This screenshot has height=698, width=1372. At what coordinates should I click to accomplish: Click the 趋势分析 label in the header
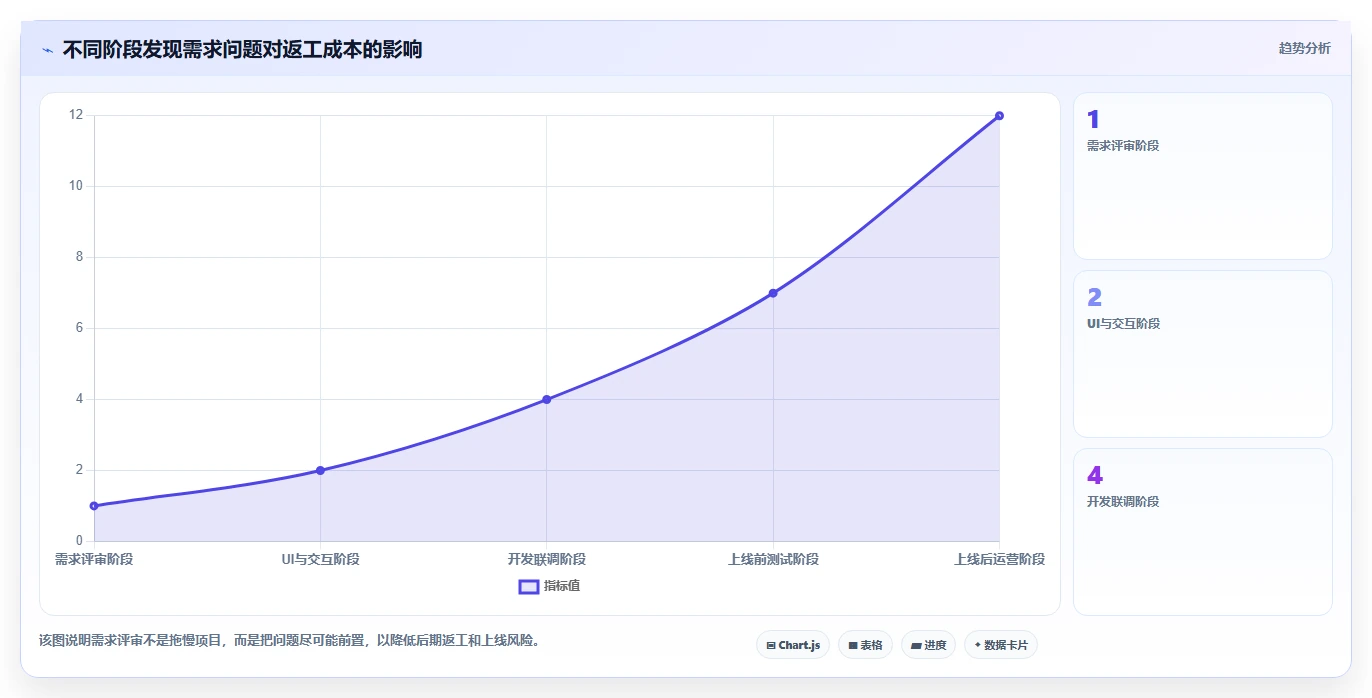1304,48
